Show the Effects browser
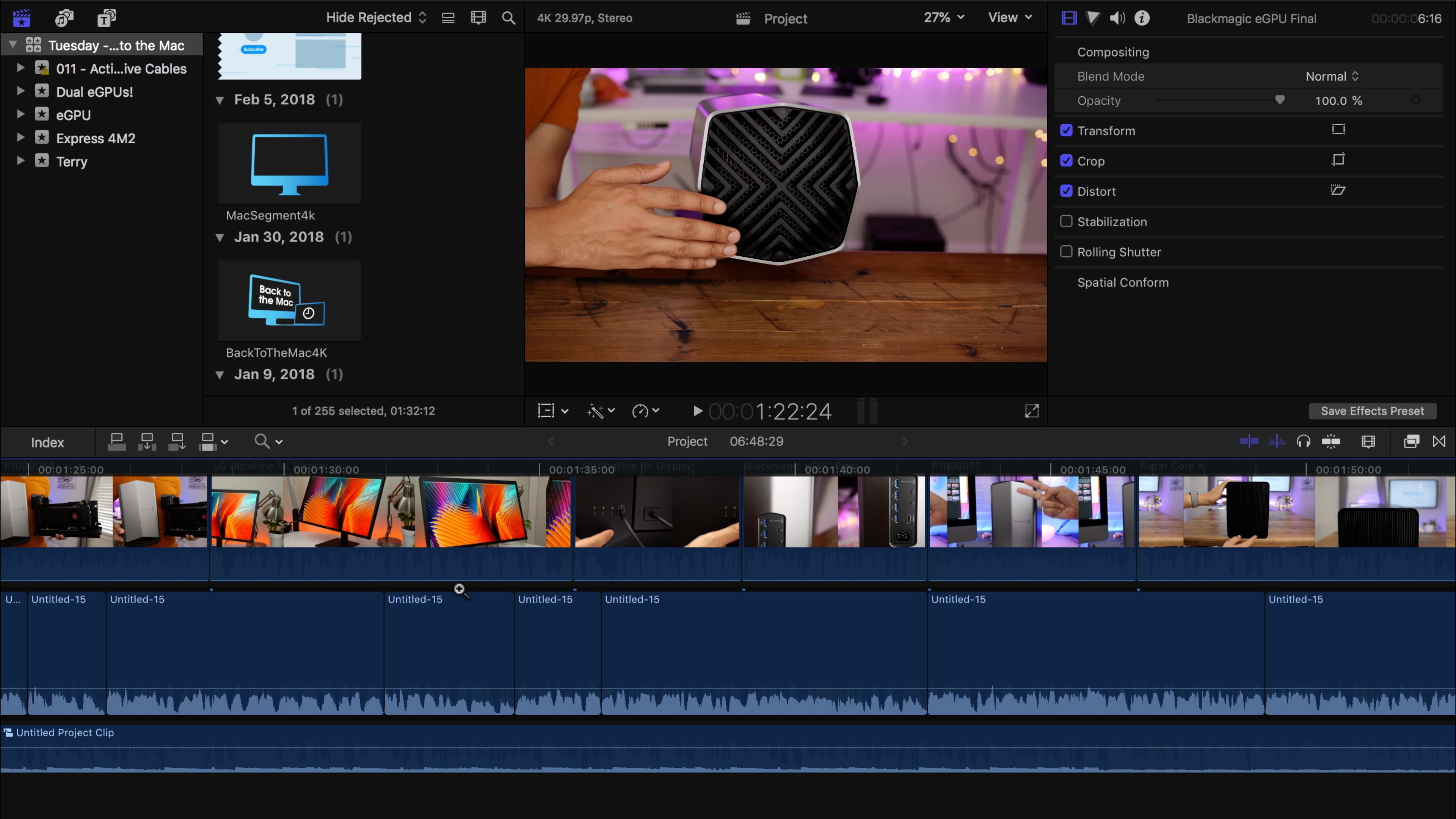The height and width of the screenshot is (819, 1456). (x=1411, y=441)
